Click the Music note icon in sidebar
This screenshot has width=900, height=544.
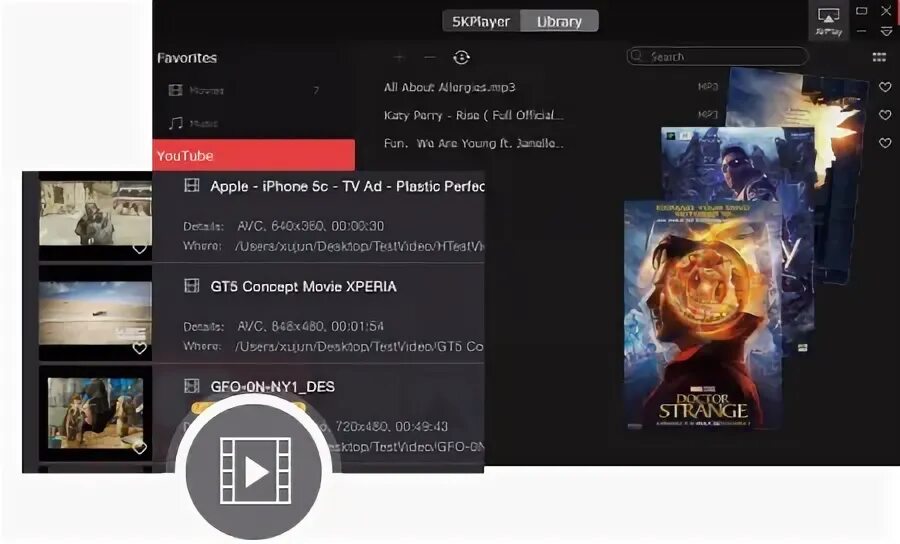click(176, 123)
